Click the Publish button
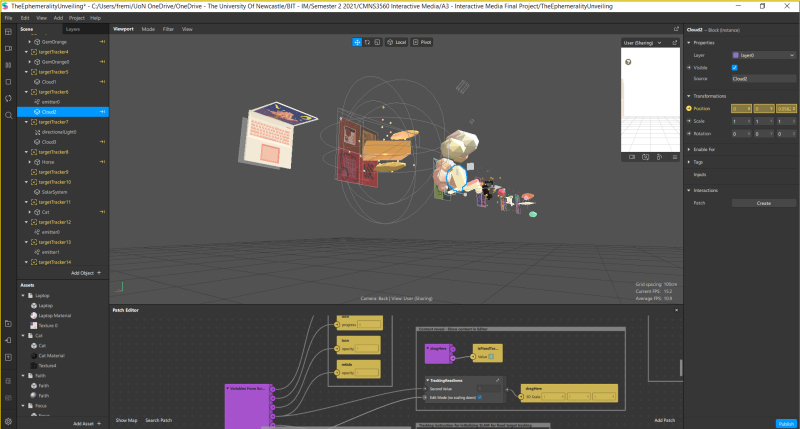The width and height of the screenshot is (800, 429). tap(786, 424)
